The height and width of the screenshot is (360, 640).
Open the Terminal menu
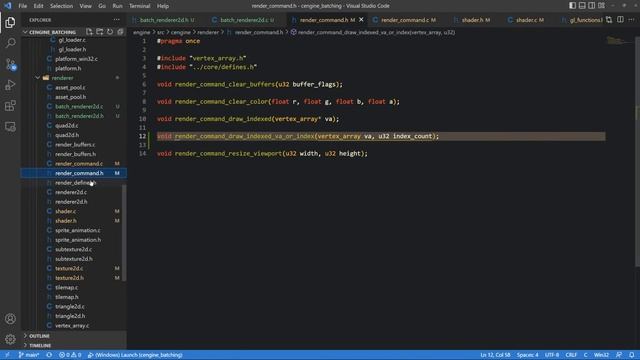pyautogui.click(x=140, y=6)
